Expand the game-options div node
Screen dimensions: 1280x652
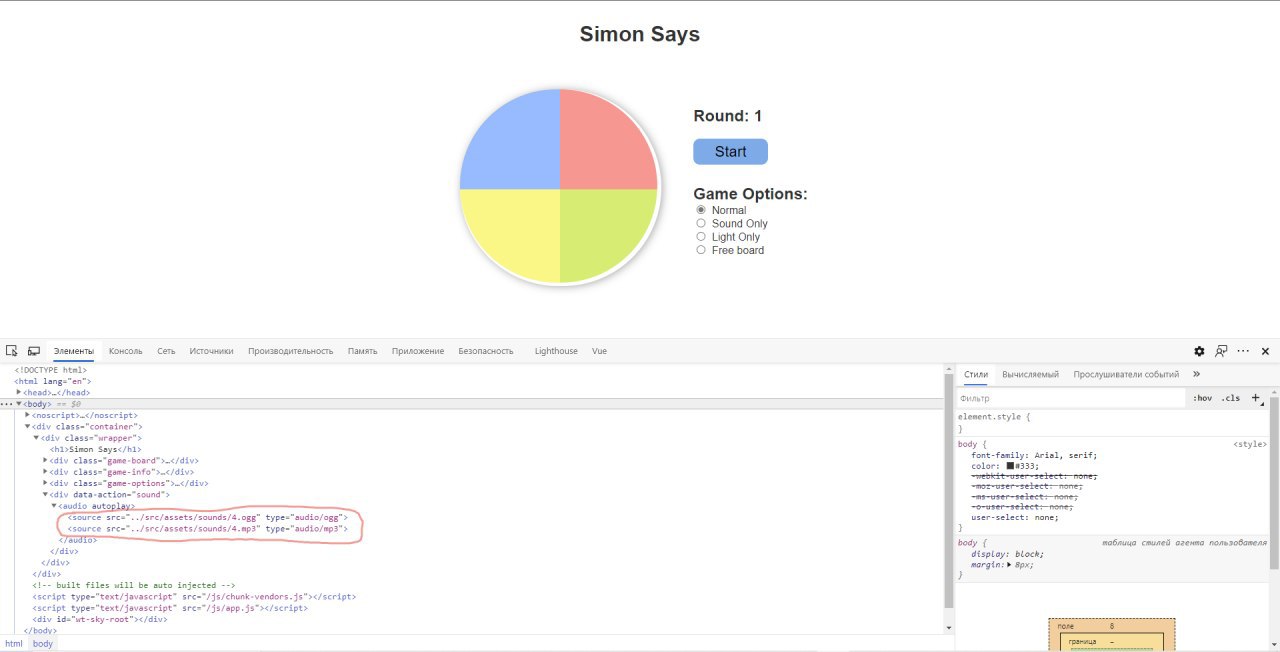pos(46,483)
